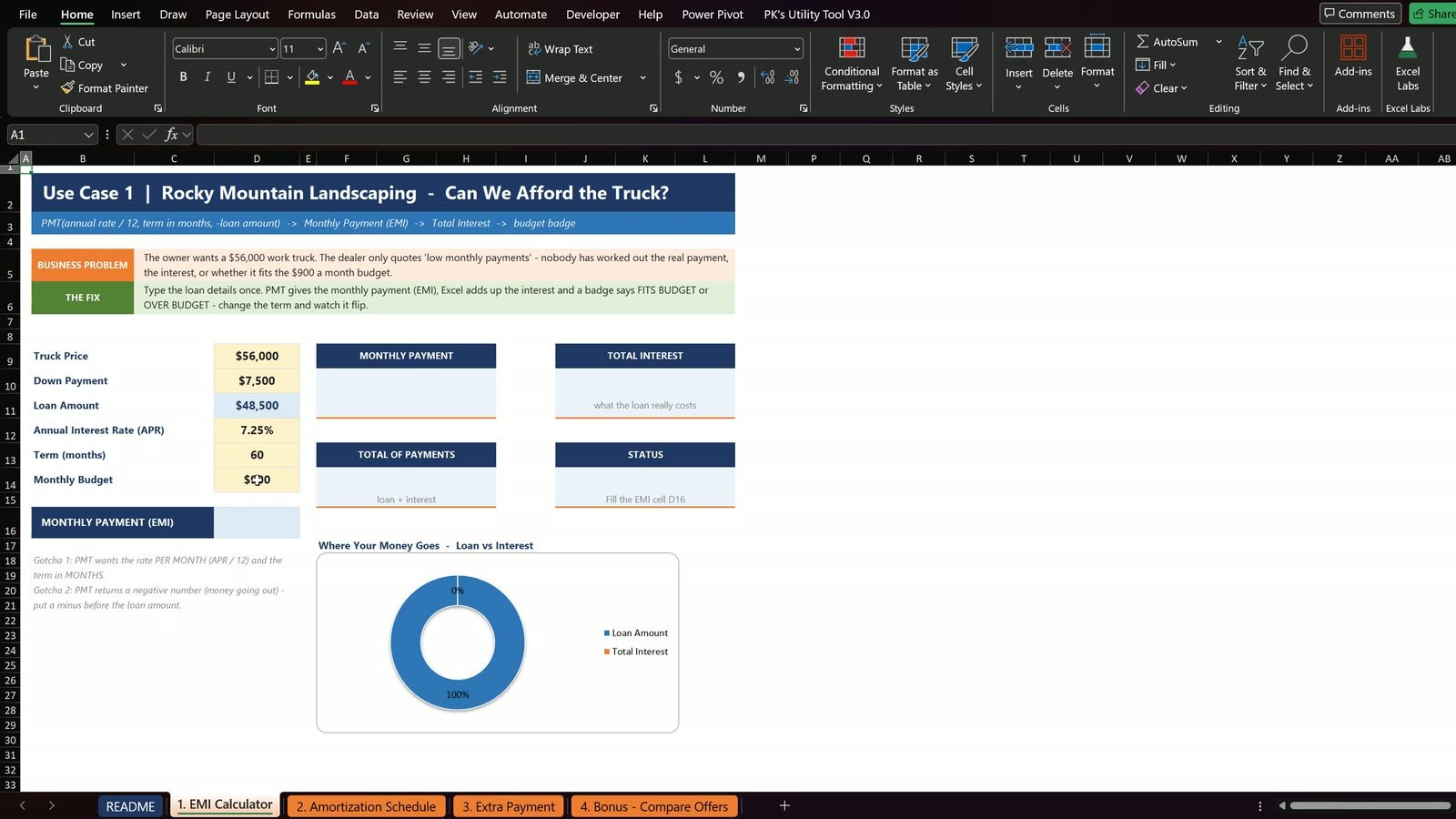Click the Insert Function fx icon

[x=171, y=135]
